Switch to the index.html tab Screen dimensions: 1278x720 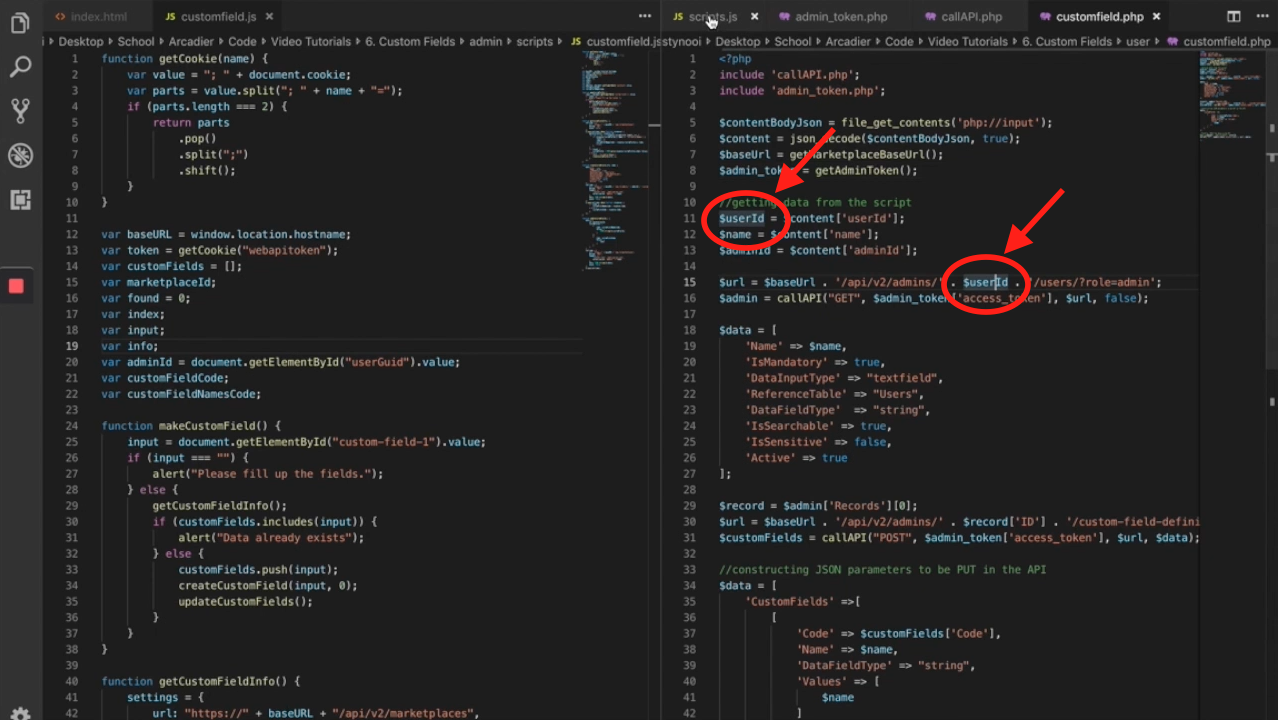point(97,17)
